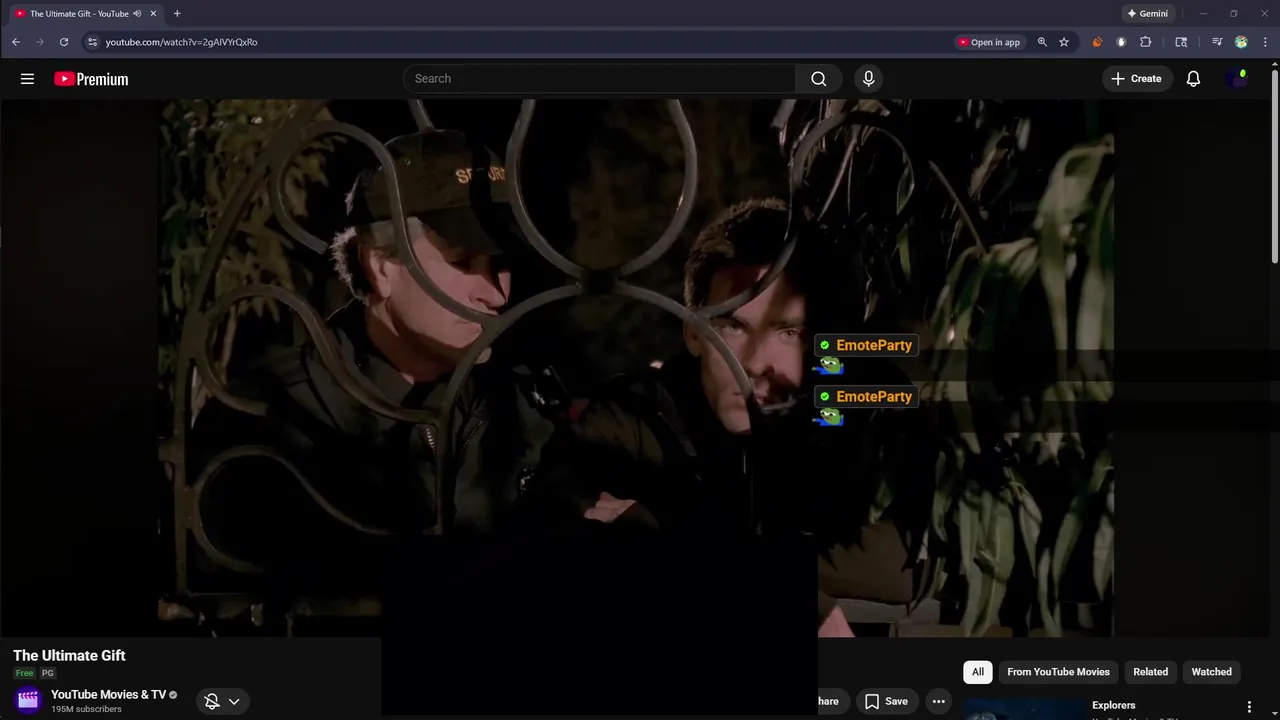This screenshot has width=1280, height=720.
Task: Click Open in app chip
Action: 988,42
